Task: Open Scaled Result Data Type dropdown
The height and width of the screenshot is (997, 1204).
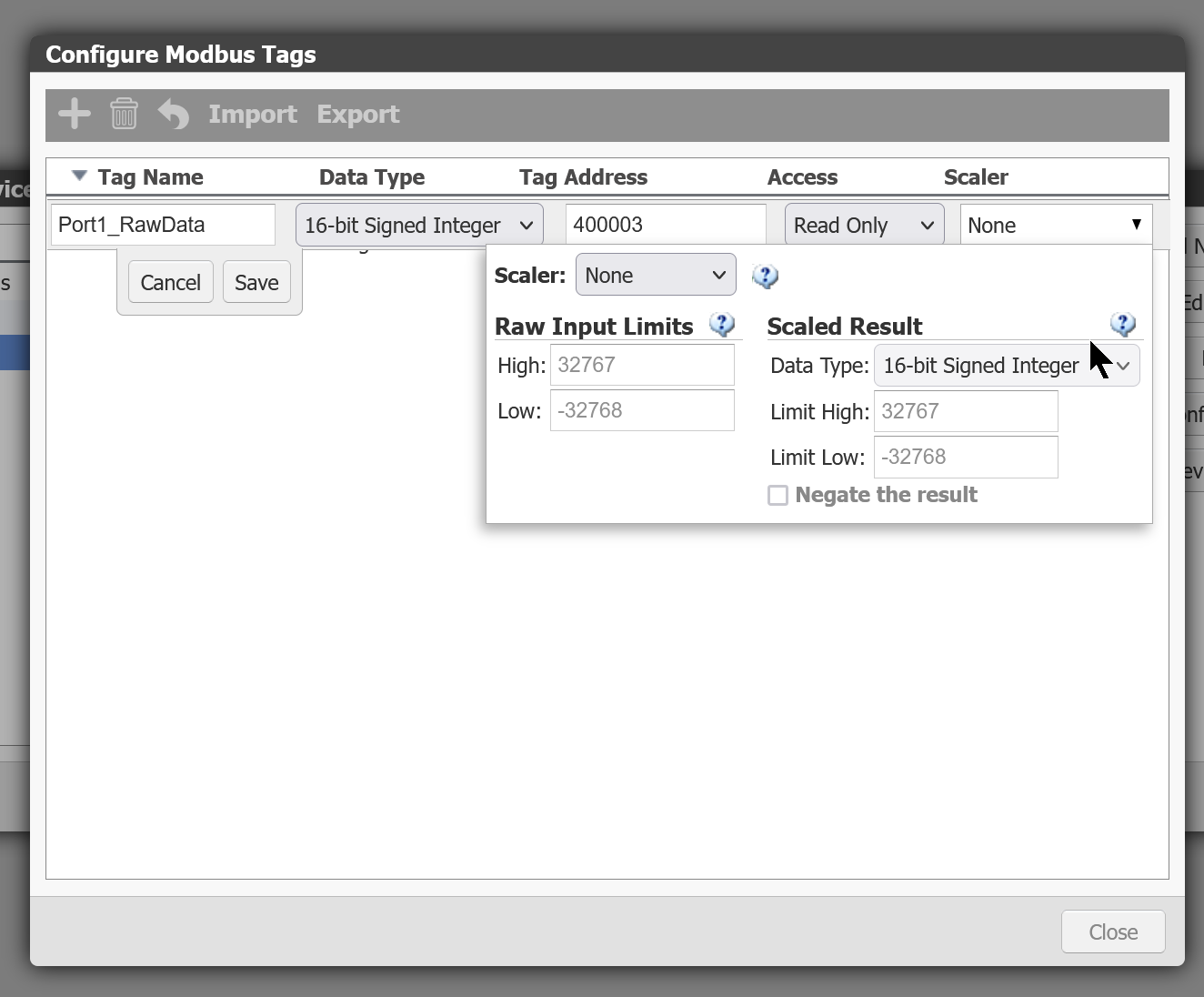Action: click(x=1007, y=366)
